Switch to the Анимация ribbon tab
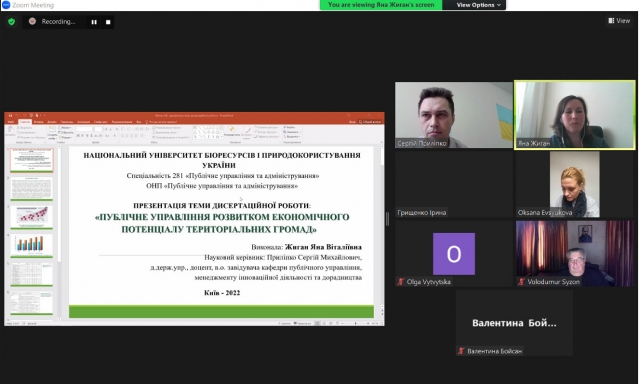The width and height of the screenshot is (640, 384). tap(83, 122)
